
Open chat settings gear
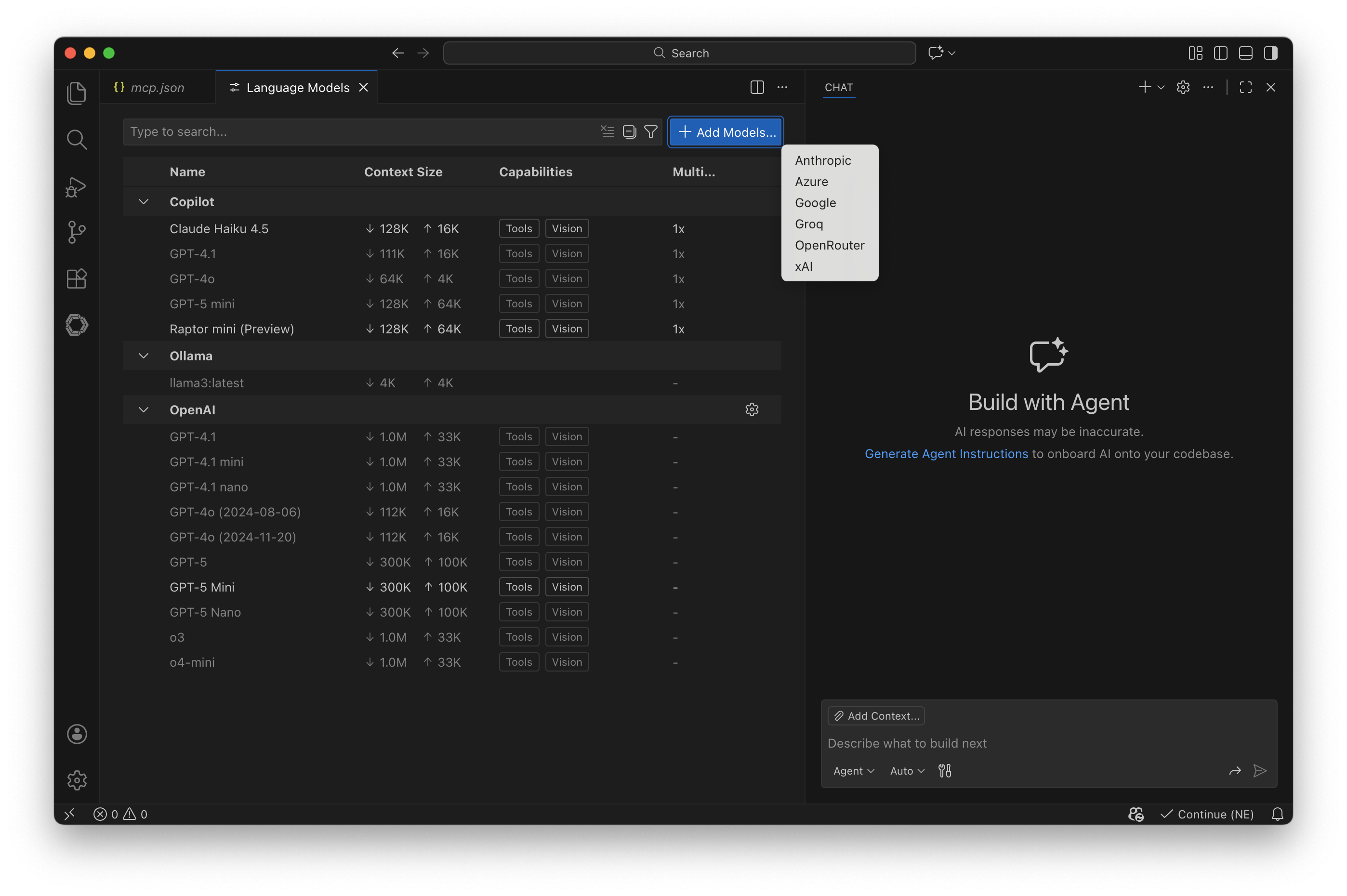click(1183, 87)
